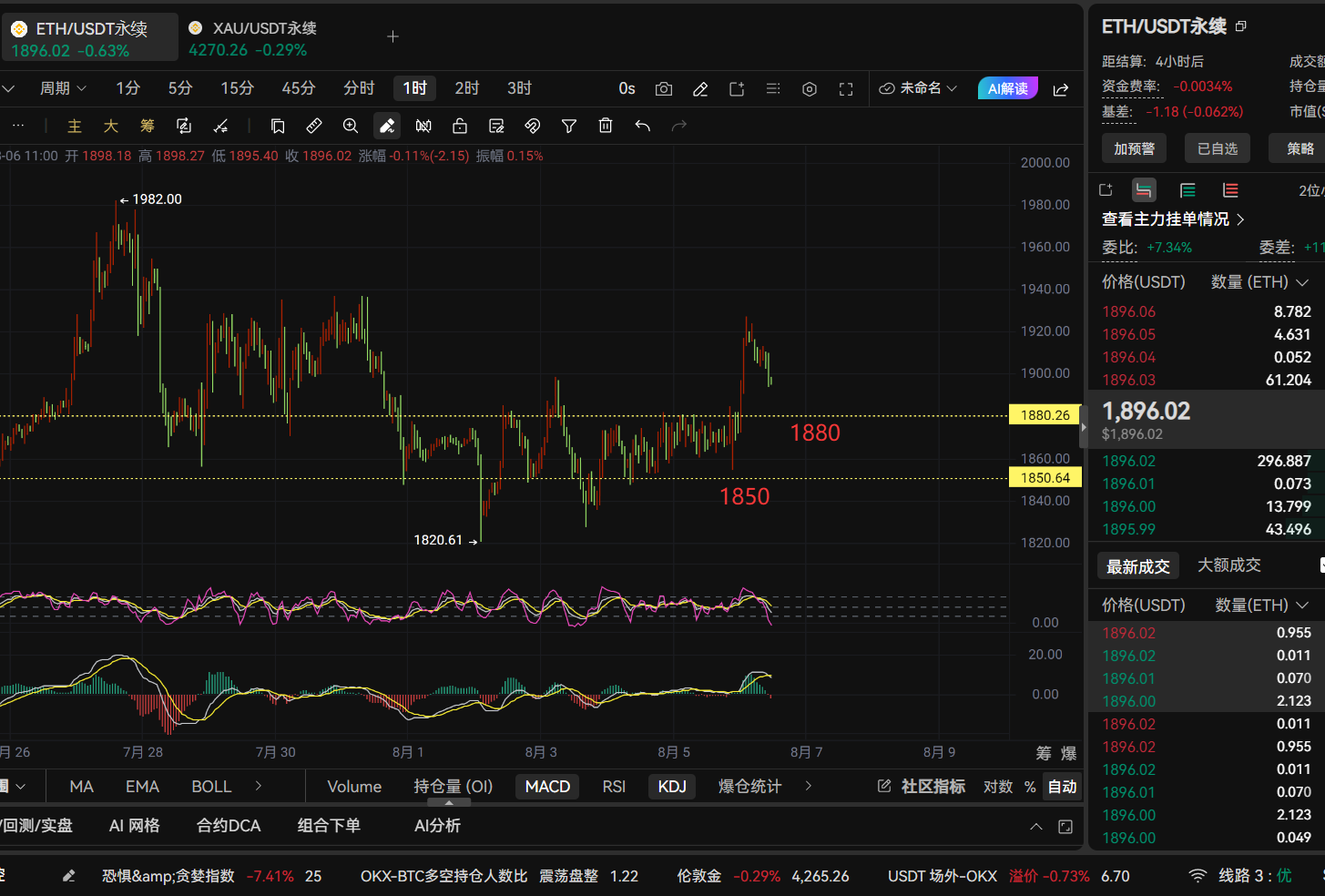Click the copy icon beside the ETH/USDT永续 title

click(x=1240, y=26)
